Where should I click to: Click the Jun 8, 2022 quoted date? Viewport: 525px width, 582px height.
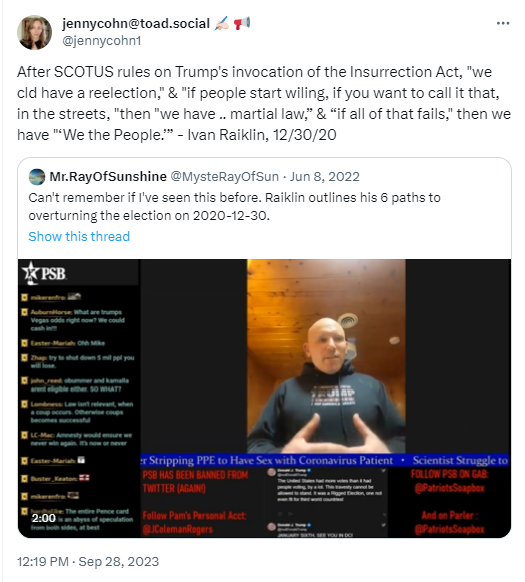(325, 177)
